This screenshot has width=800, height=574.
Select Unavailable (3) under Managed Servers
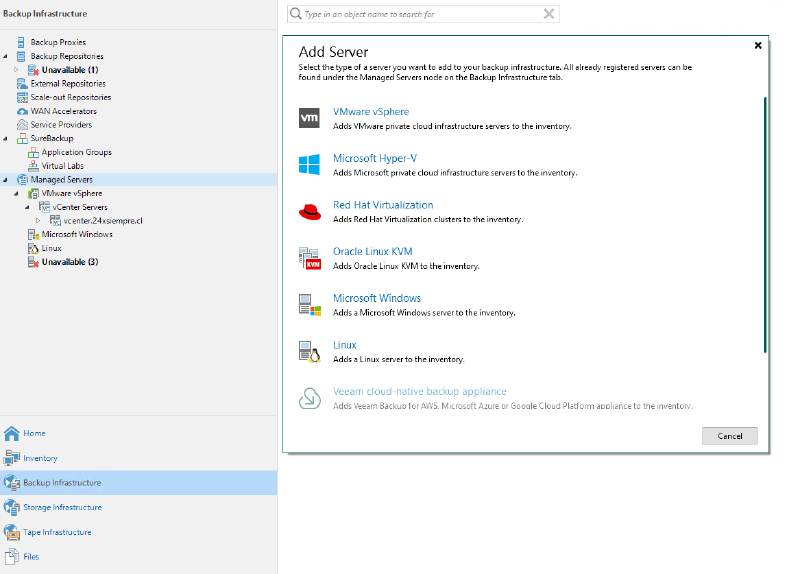pos(70,262)
